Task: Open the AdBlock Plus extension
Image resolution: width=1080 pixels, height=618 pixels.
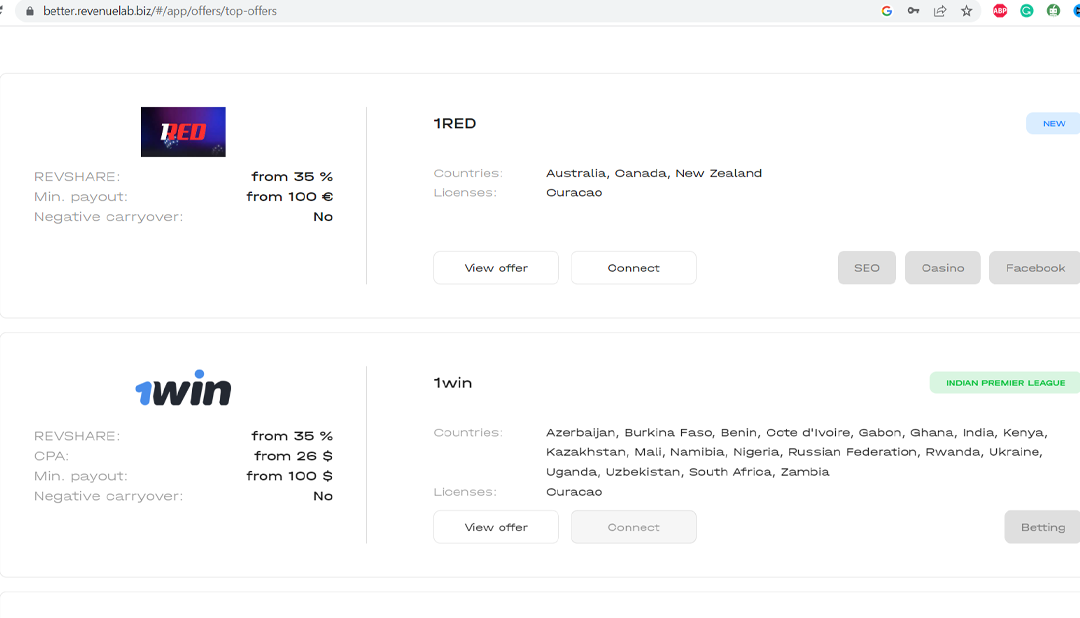Action: point(1000,11)
